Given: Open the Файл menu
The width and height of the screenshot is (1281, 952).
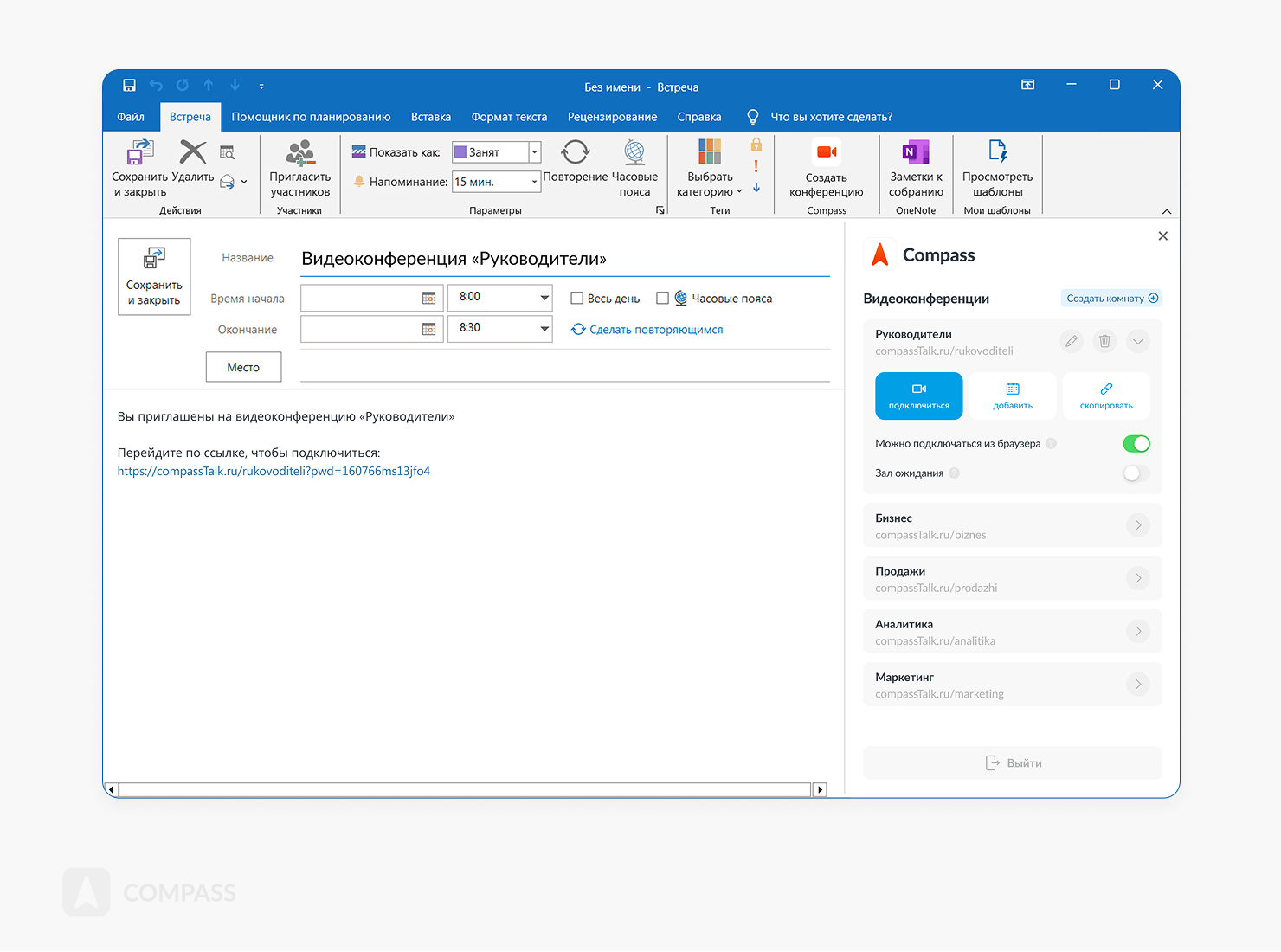Looking at the screenshot, I should (131, 117).
